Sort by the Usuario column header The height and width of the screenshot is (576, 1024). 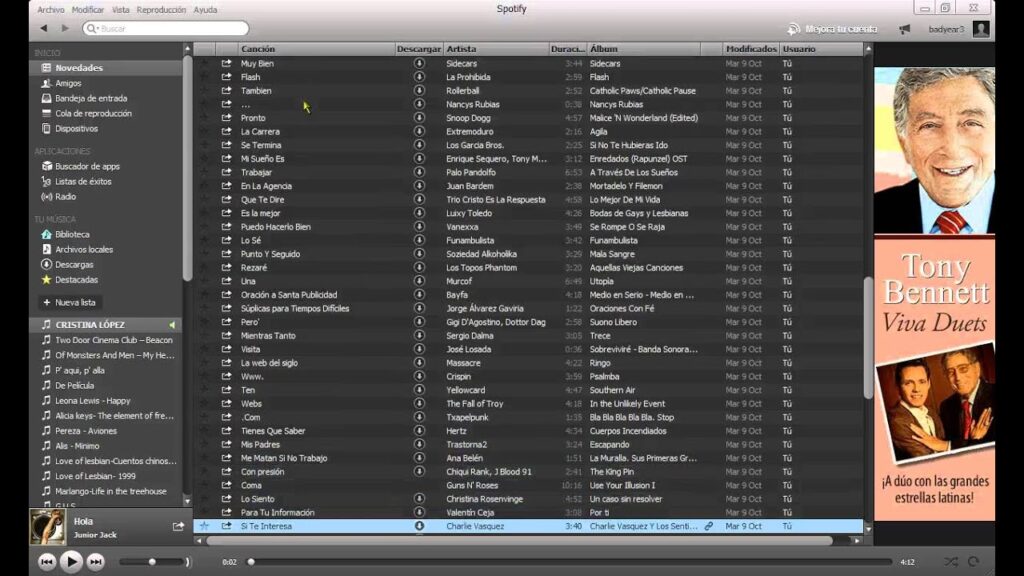[821, 49]
